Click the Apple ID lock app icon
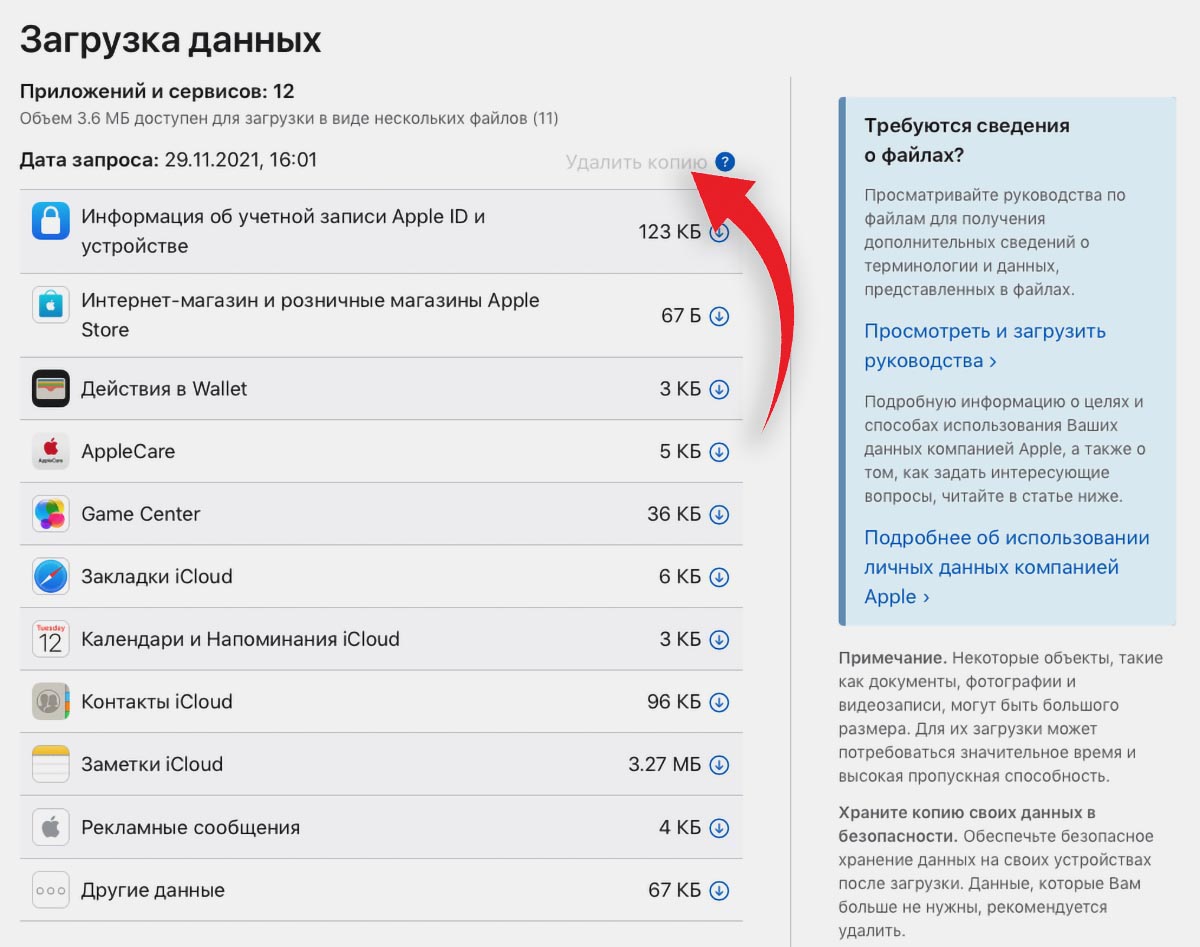 (x=50, y=221)
